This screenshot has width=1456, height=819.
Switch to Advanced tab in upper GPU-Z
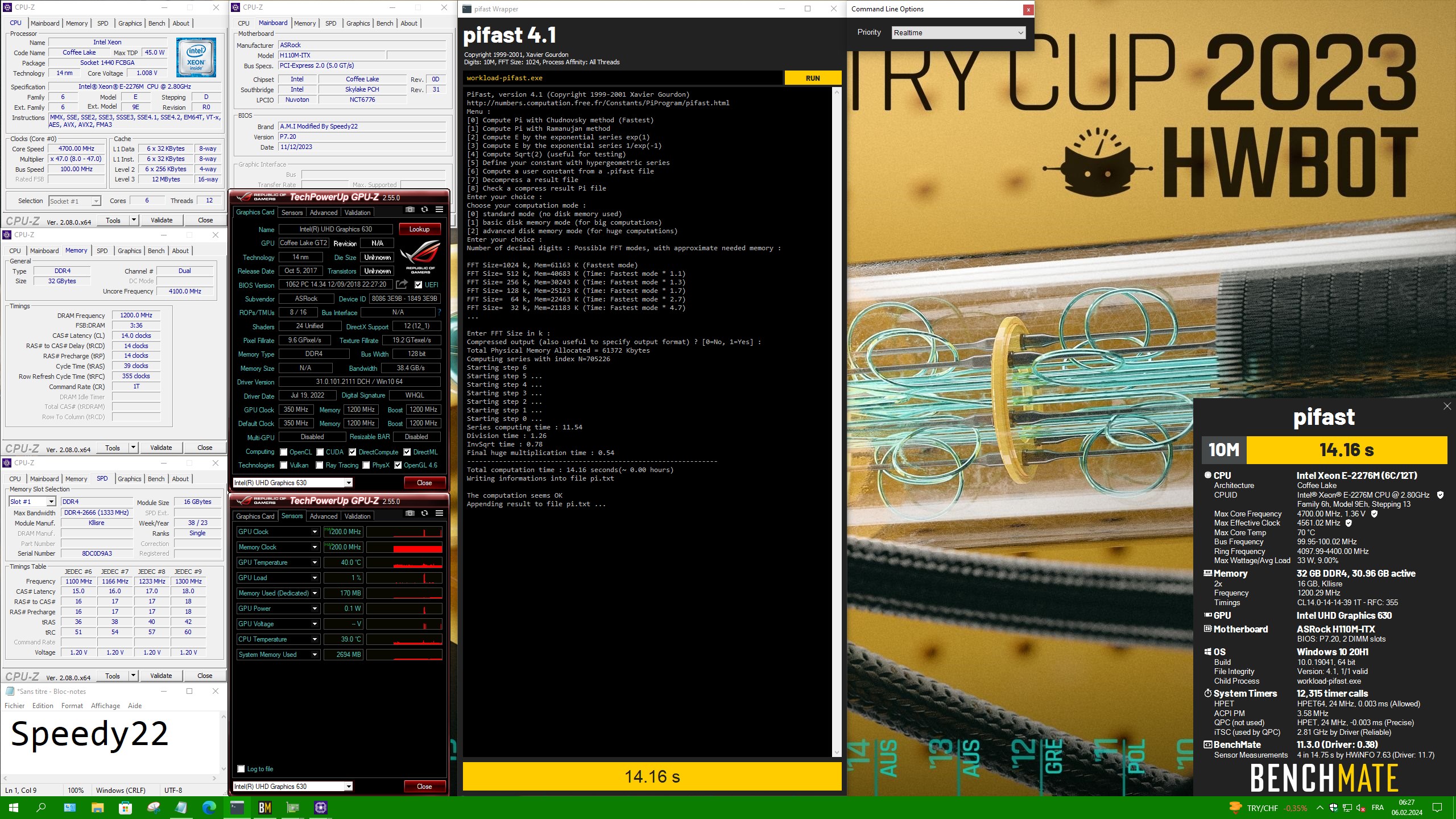[x=324, y=212]
